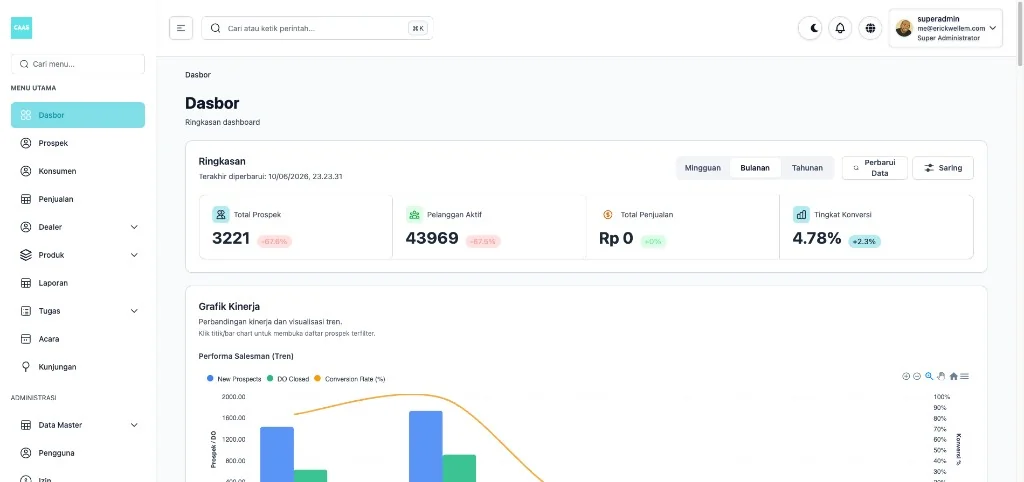Click the Acara calendar icon in sidebar
The height and width of the screenshot is (482, 1024).
(x=26, y=339)
